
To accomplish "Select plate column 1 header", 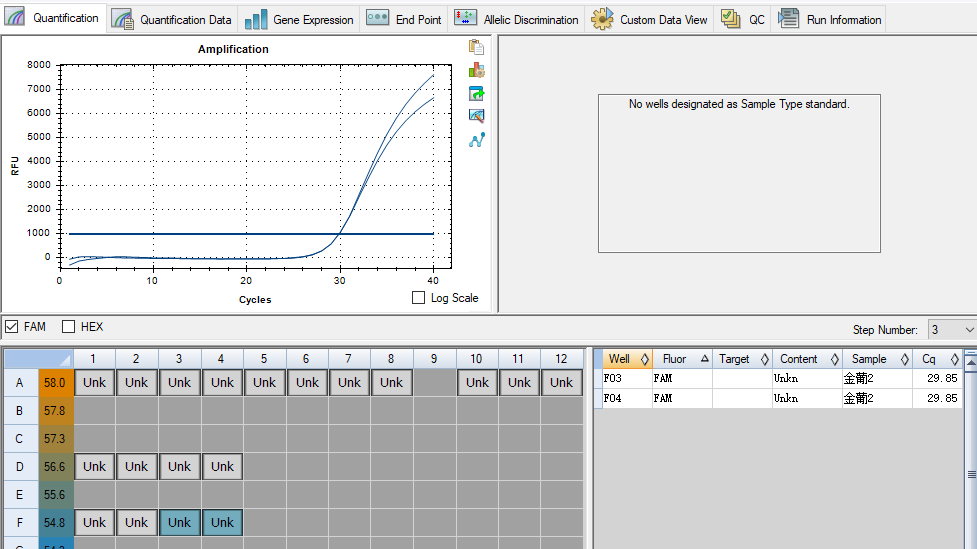I will click(x=94, y=359).
